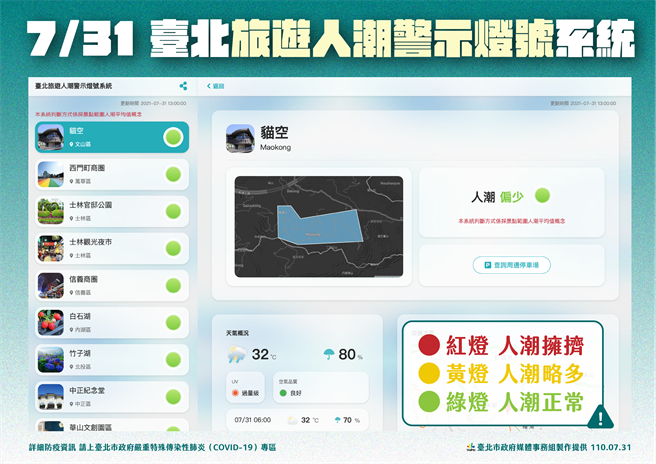656x464 pixels.
Task: Click the small umbrella beside 70%
Action: coord(337,420)
